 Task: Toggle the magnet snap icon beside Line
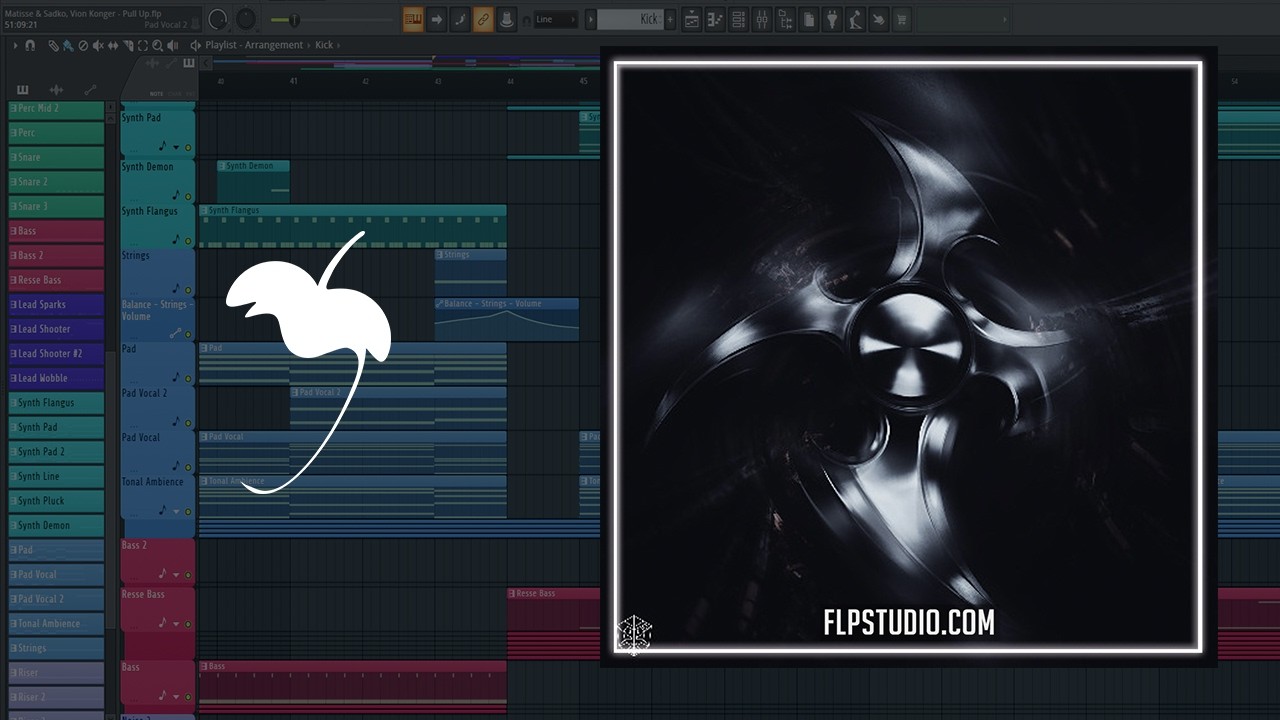[526, 20]
